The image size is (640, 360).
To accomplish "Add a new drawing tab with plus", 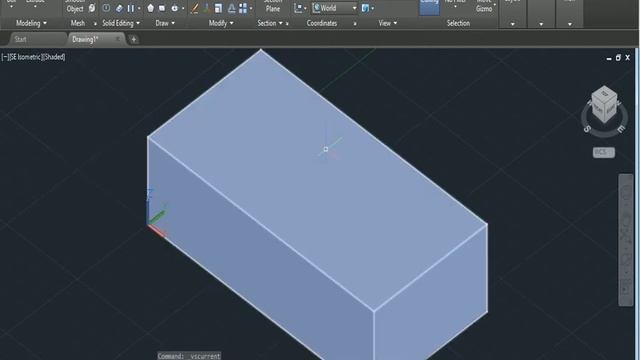I will coord(133,40).
